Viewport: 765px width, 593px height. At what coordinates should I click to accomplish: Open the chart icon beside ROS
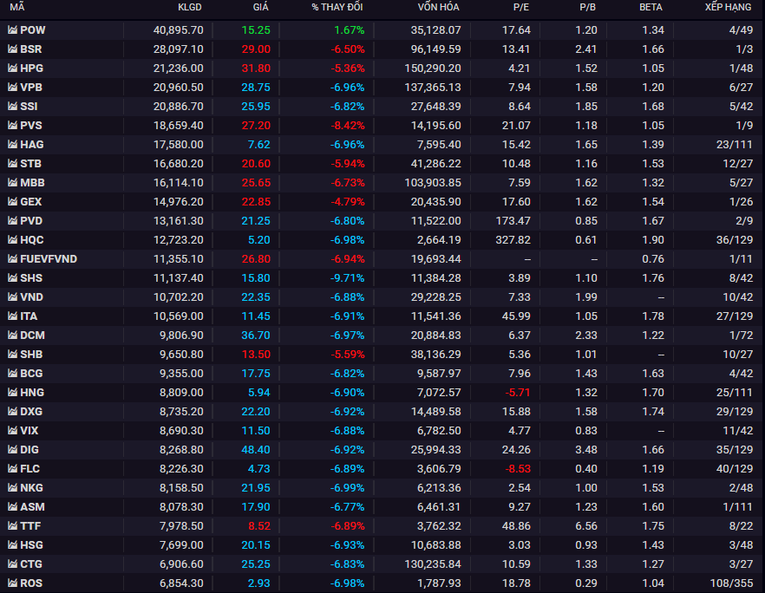point(12,583)
